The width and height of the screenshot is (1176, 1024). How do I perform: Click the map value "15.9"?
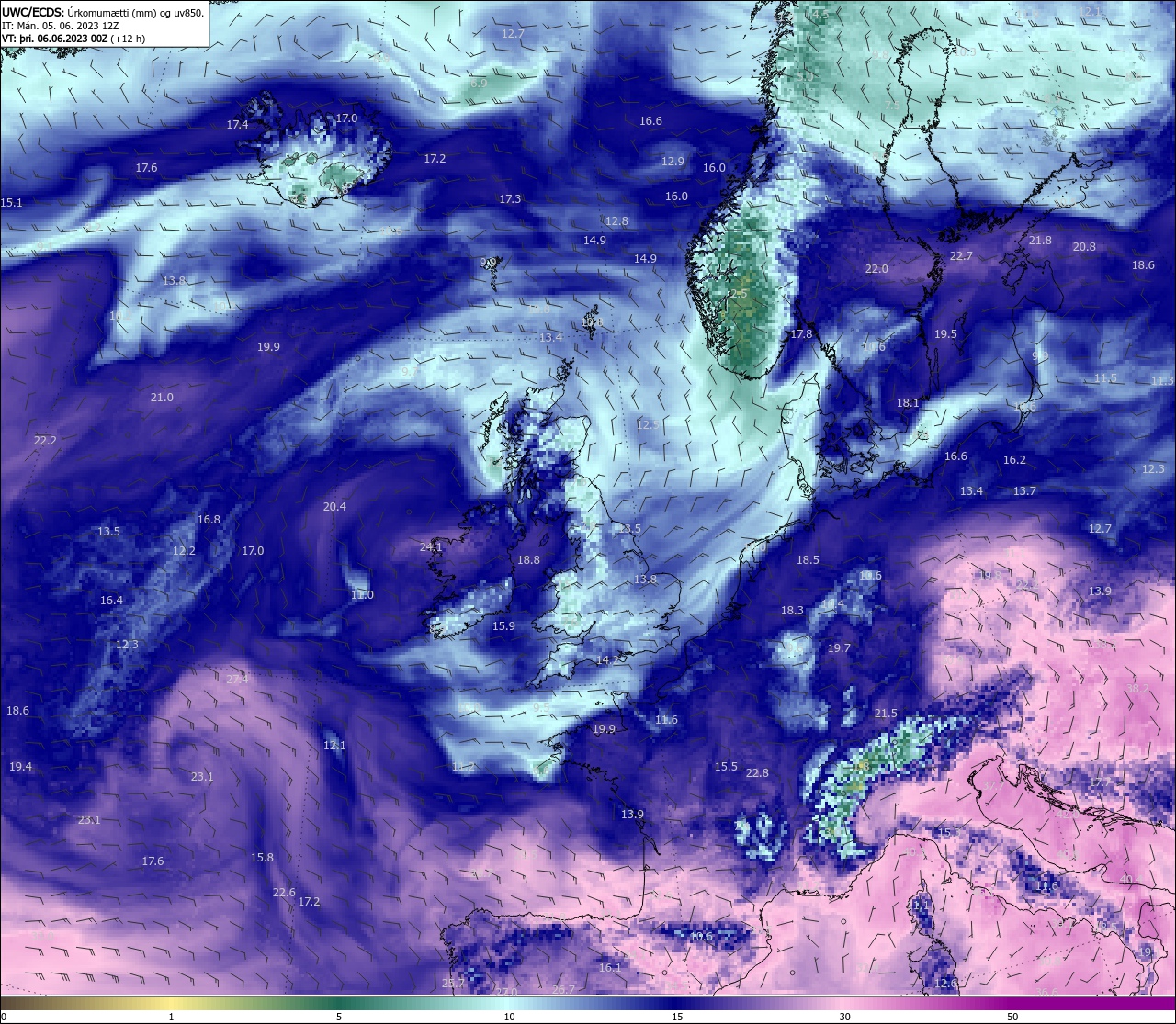(503, 625)
